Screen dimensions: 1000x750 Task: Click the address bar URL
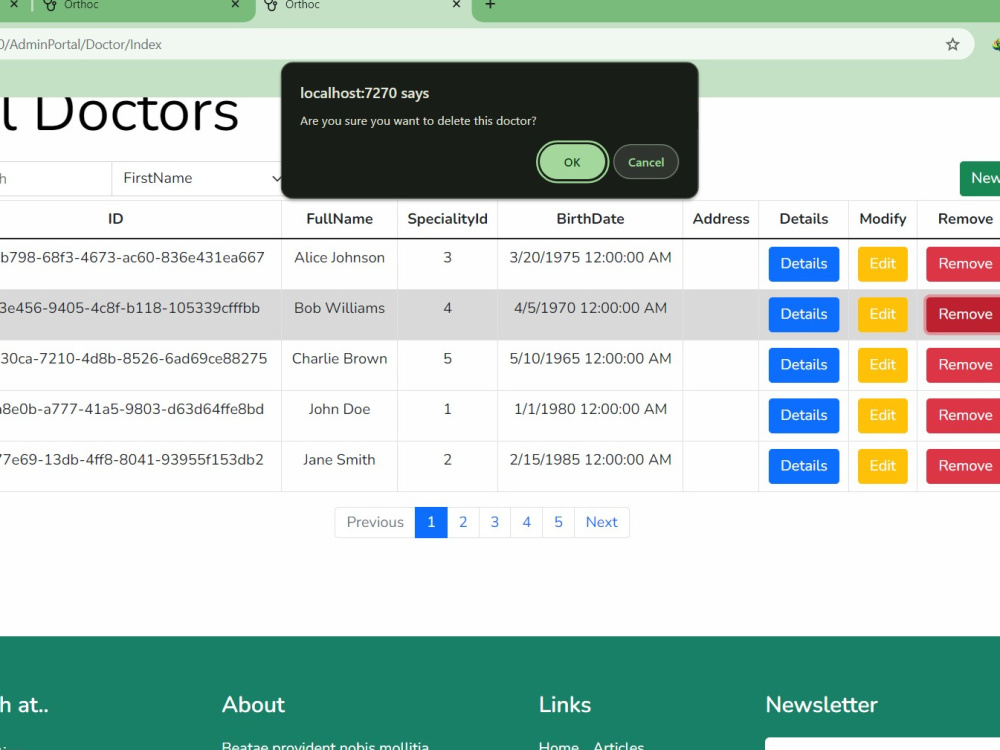[81, 44]
